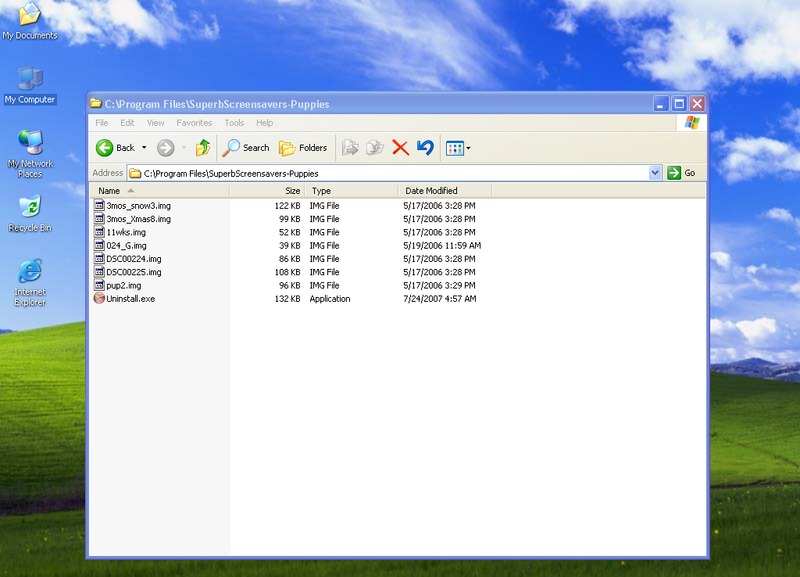Click the file name 024_G.img
The height and width of the screenshot is (577, 800).
(126, 245)
